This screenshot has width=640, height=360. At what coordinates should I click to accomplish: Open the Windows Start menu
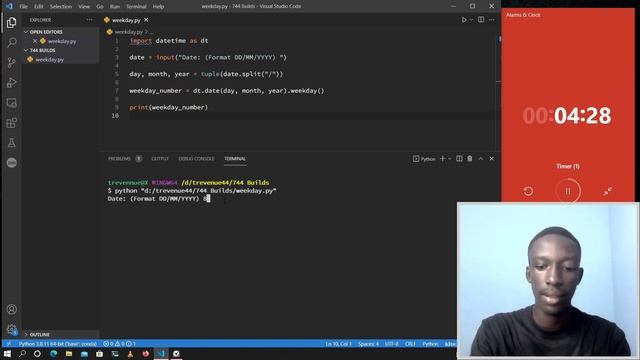7,353
